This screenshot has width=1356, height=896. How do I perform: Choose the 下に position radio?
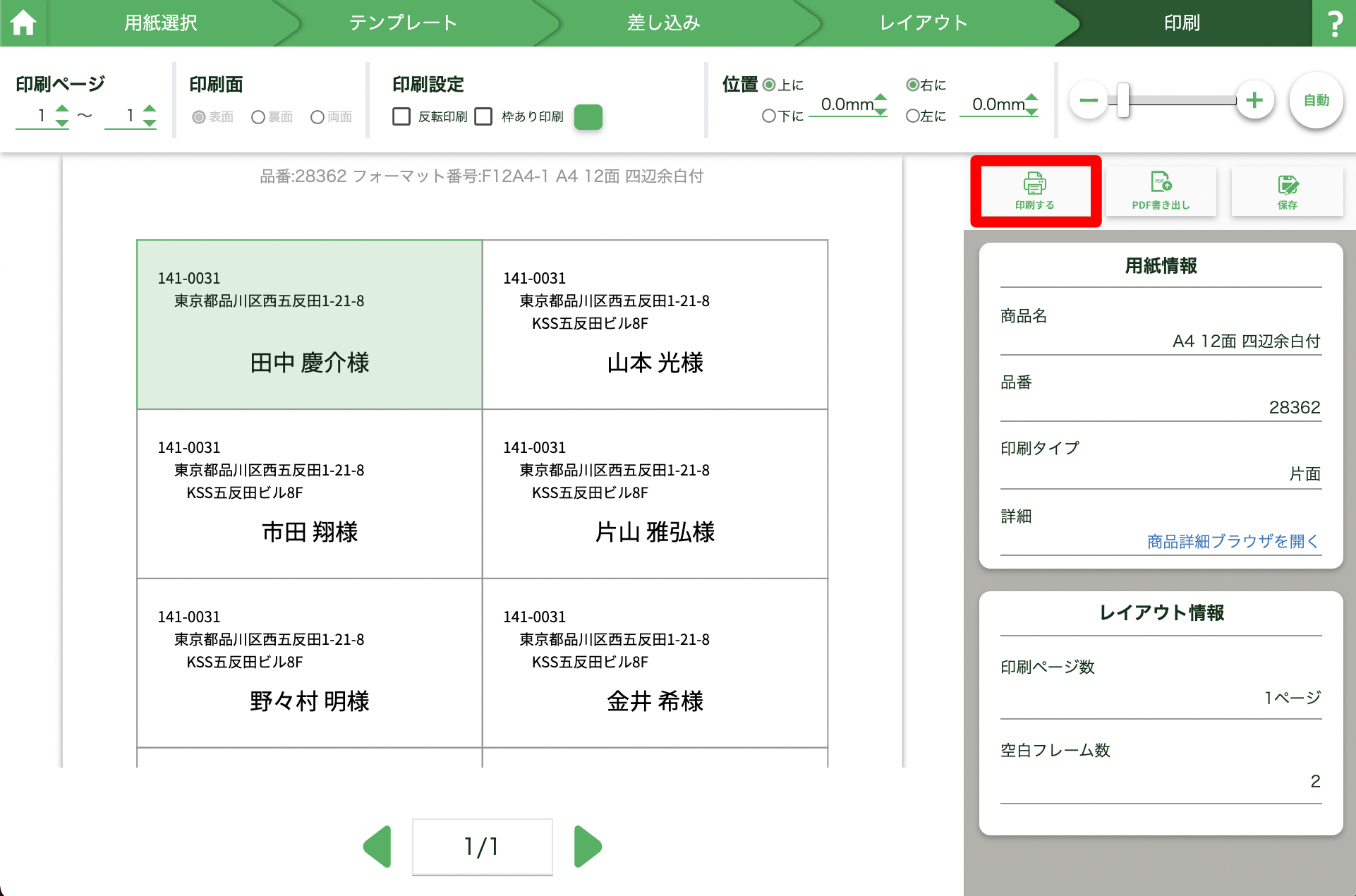[x=769, y=116]
